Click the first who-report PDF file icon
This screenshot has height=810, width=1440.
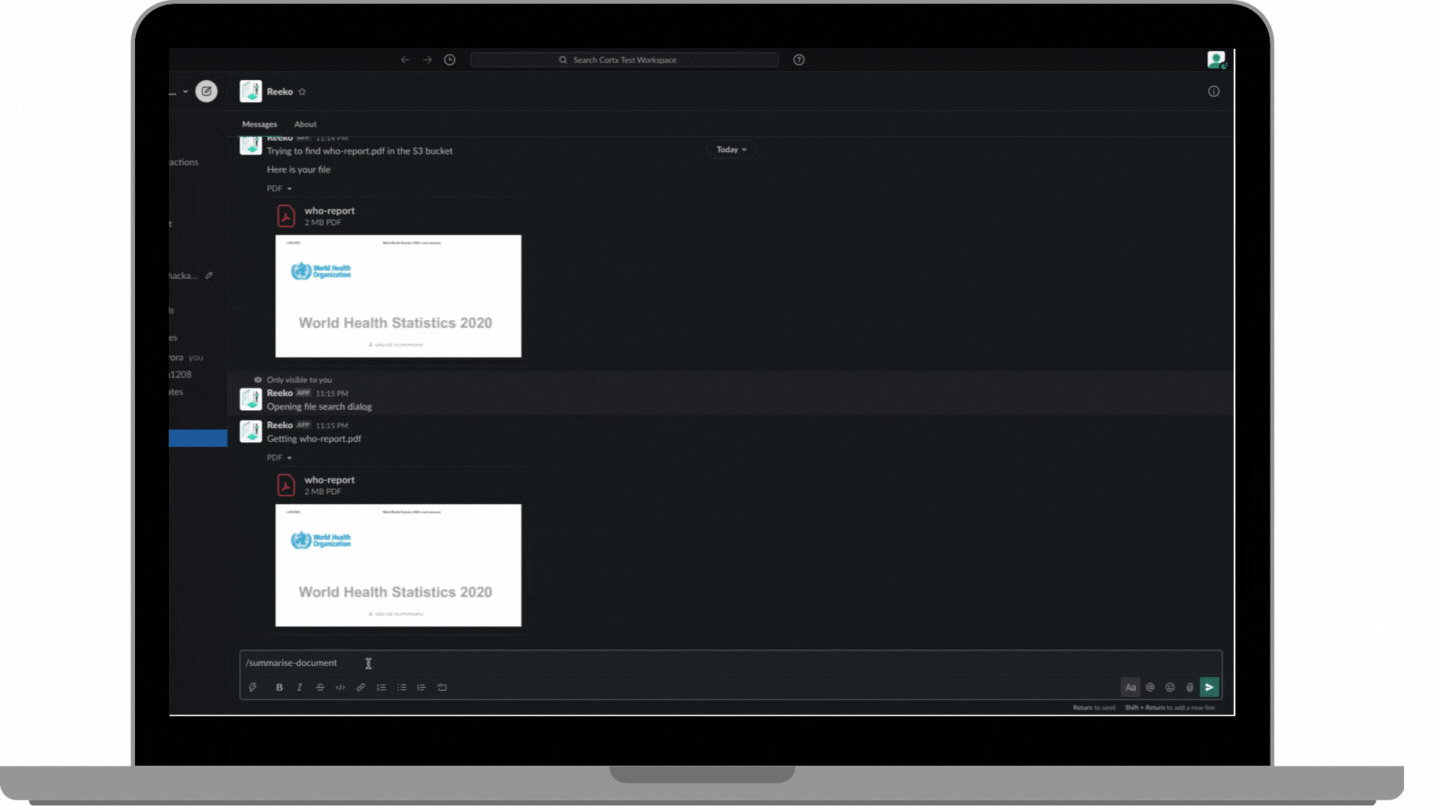pos(286,216)
